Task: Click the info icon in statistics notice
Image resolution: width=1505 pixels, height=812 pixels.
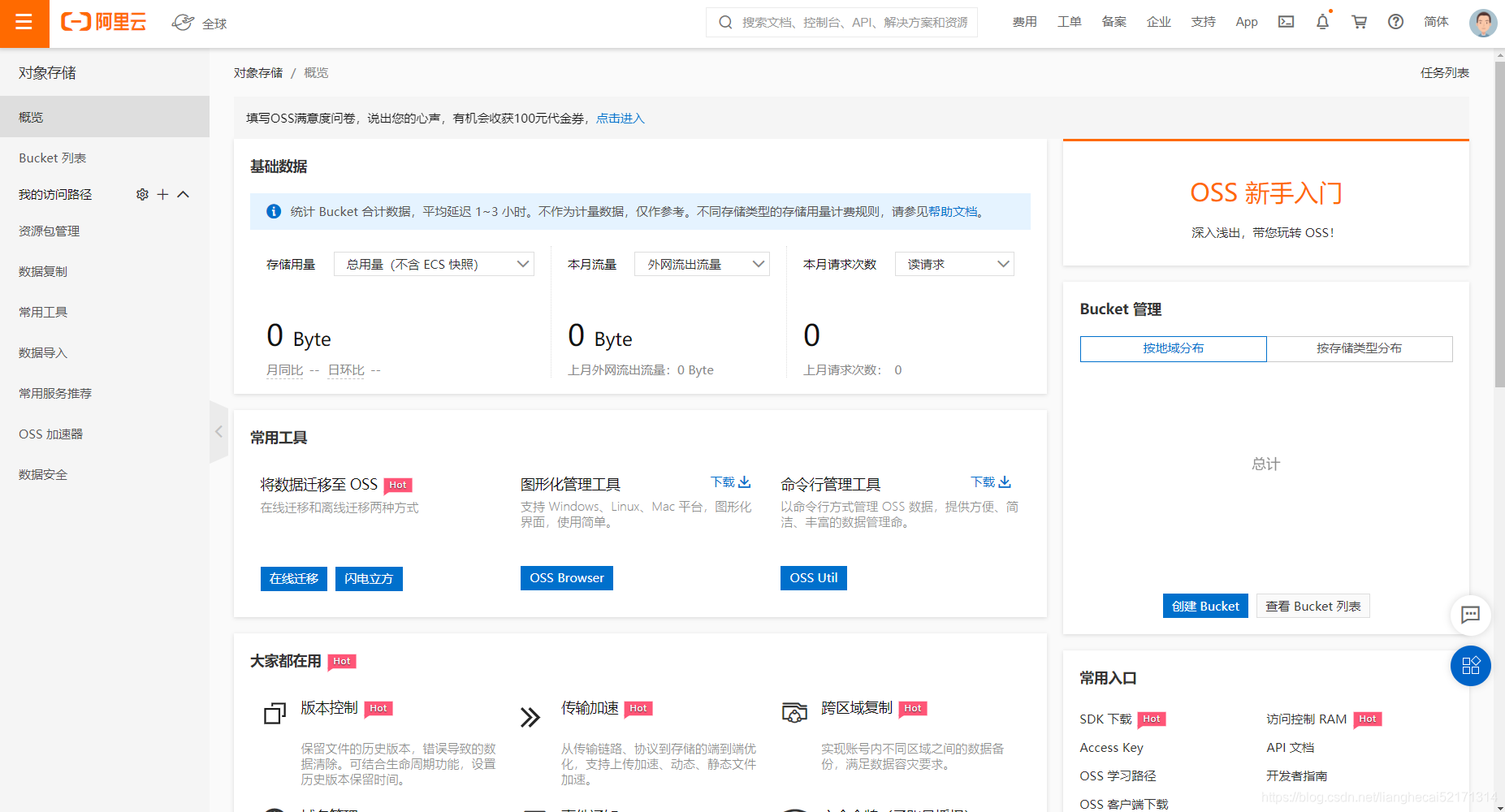Action: coord(274,211)
